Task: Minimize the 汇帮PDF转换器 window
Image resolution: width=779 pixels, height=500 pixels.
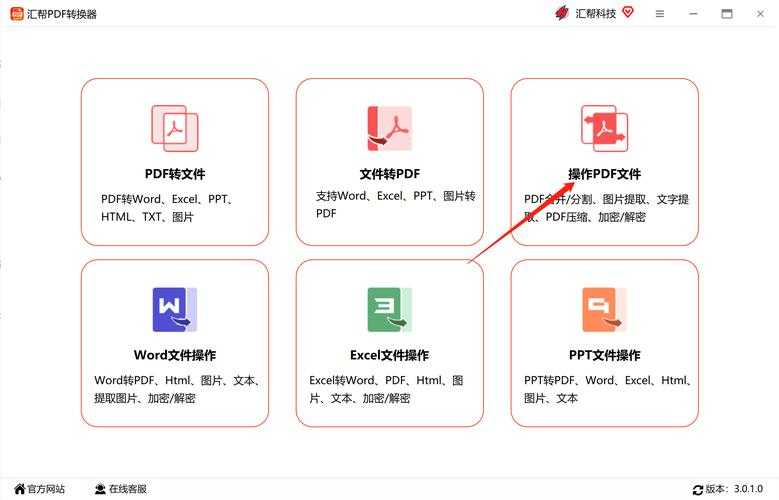Action: (x=694, y=14)
